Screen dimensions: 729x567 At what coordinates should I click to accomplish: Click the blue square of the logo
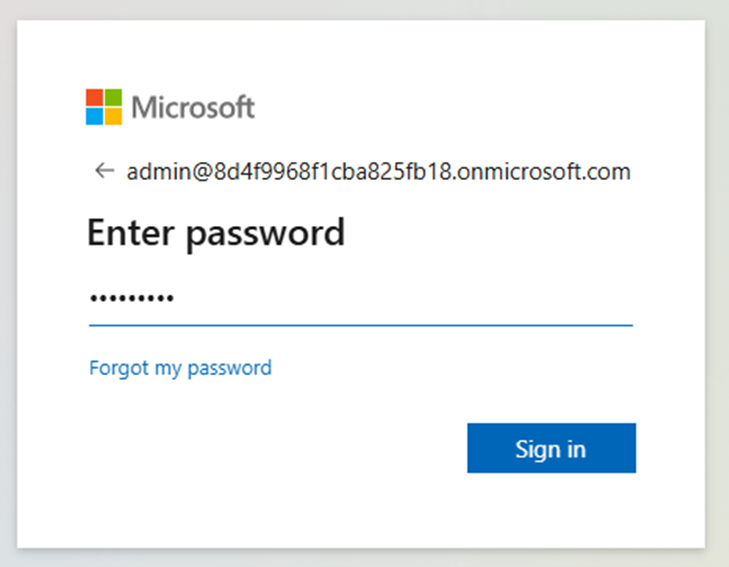(94, 117)
